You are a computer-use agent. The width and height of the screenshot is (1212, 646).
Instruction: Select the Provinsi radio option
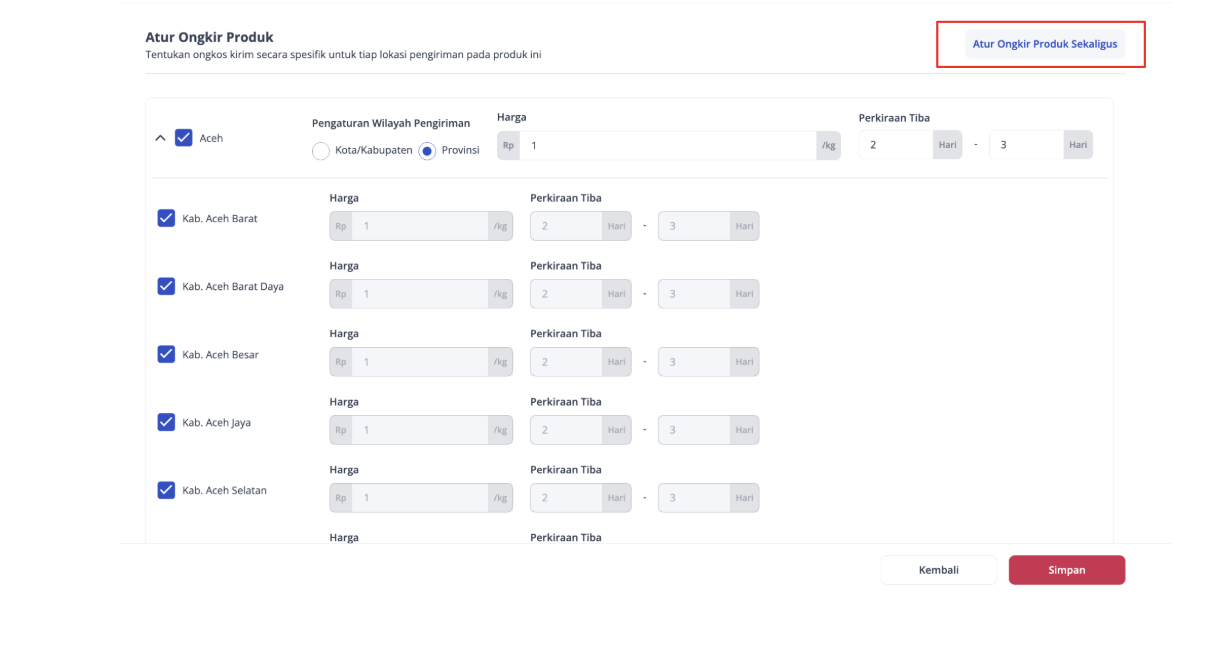click(427, 151)
